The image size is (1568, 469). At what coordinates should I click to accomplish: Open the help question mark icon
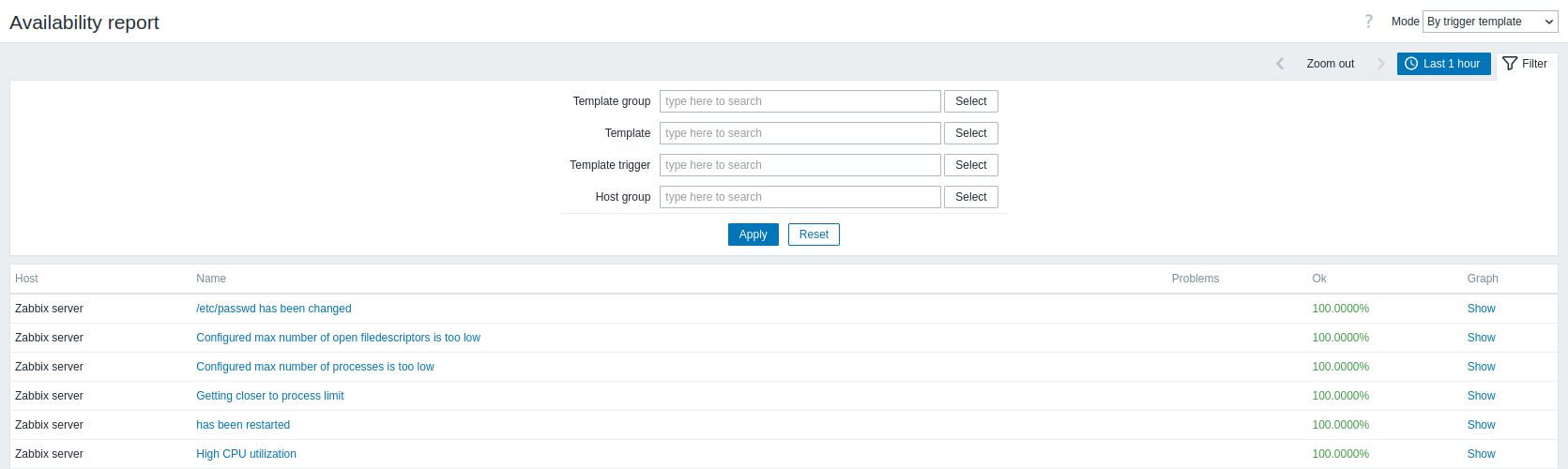tap(1368, 22)
